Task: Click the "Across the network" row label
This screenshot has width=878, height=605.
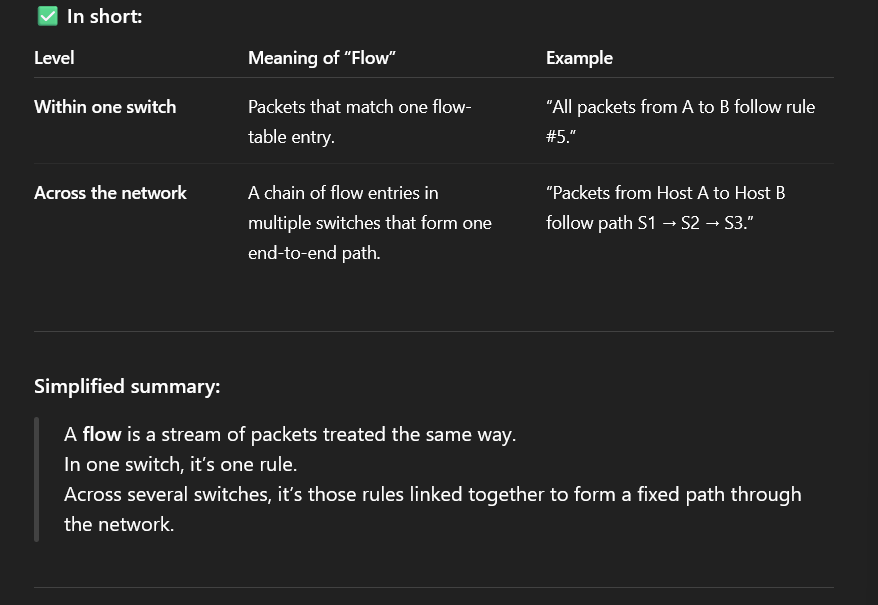Action: [x=110, y=193]
